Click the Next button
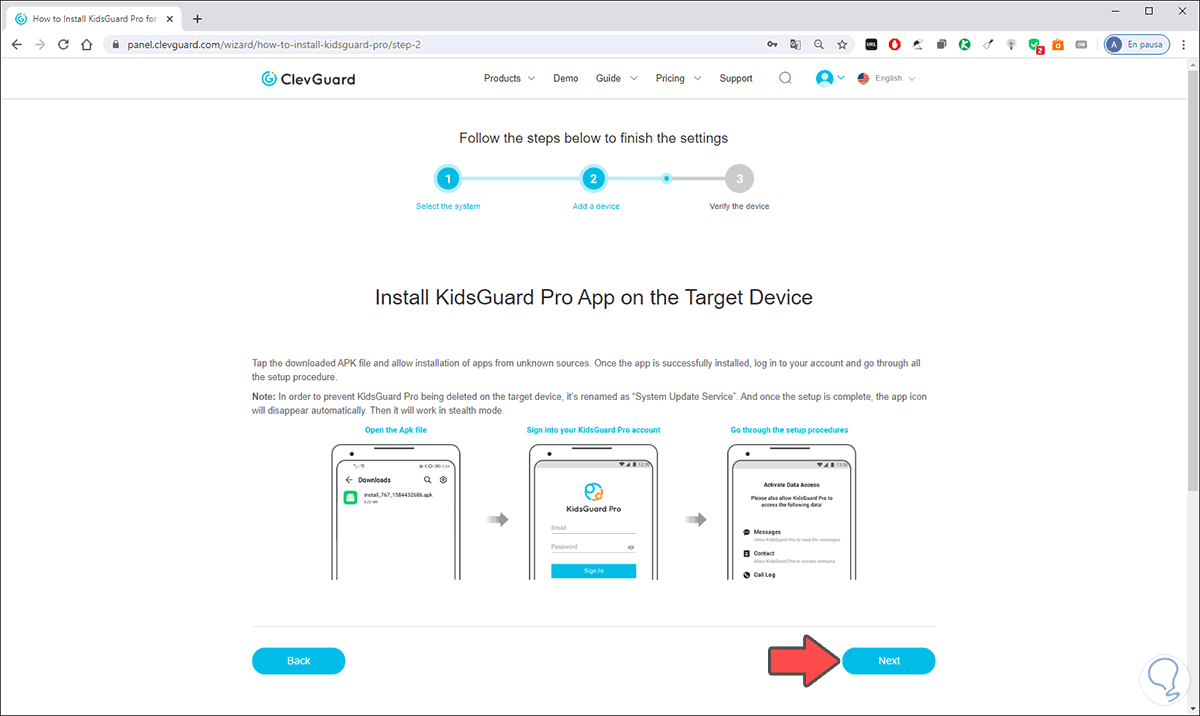Image resolution: width=1200 pixels, height=716 pixels. tap(889, 661)
